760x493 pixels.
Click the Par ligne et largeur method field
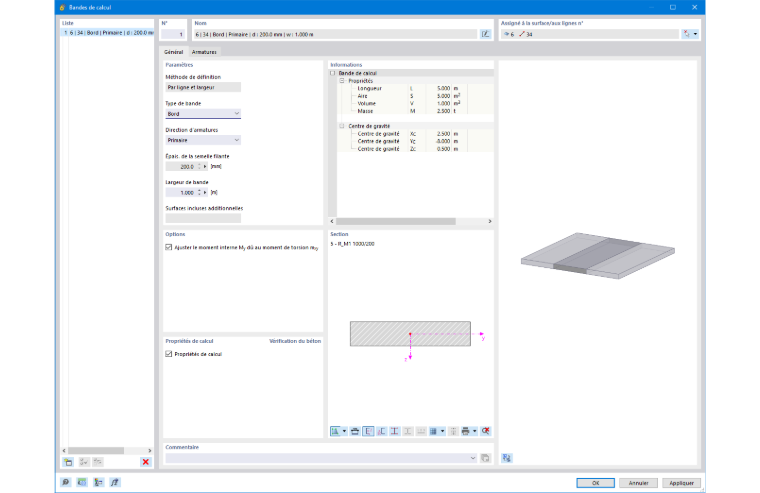pos(203,87)
